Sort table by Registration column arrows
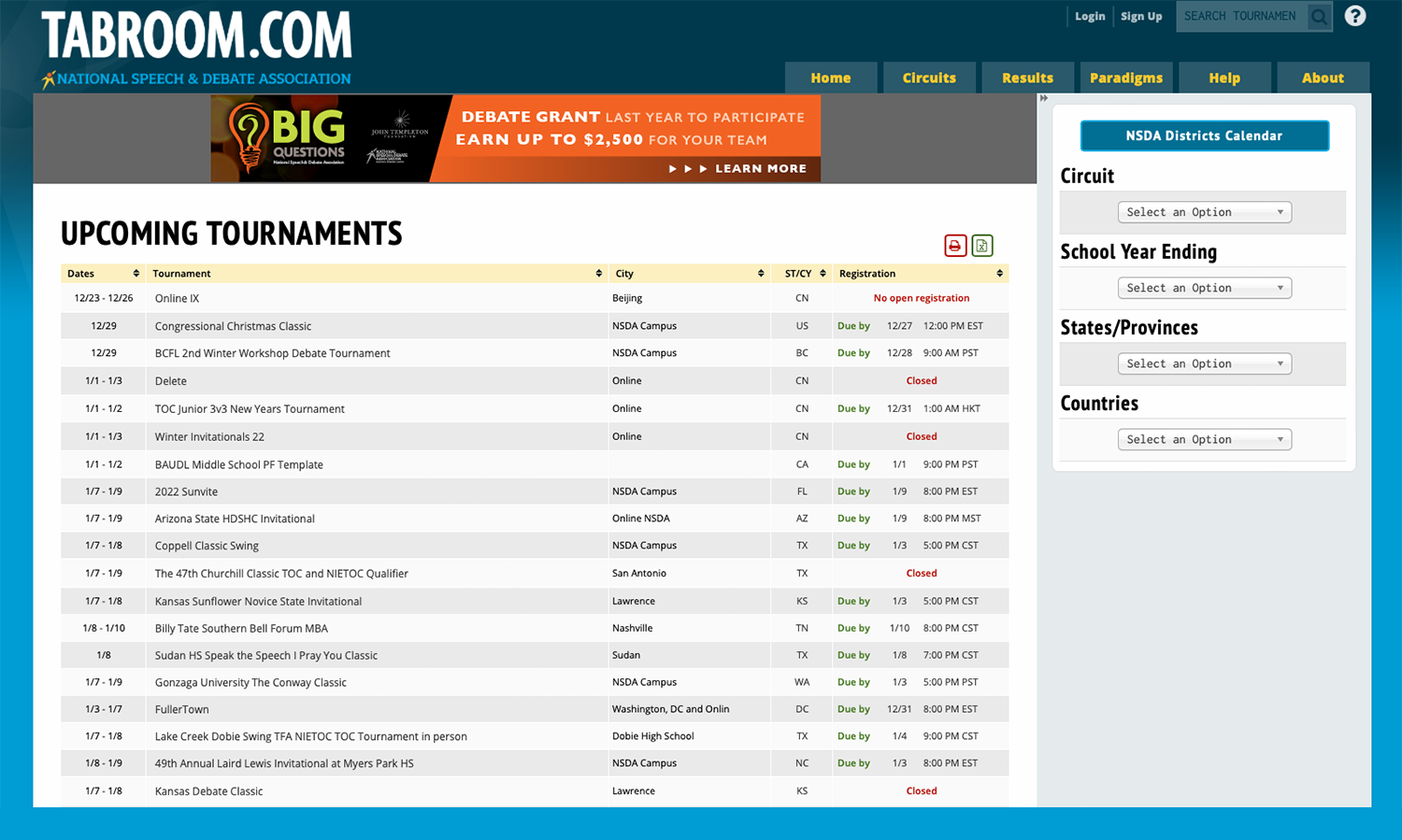The image size is (1402, 840). click(999, 274)
